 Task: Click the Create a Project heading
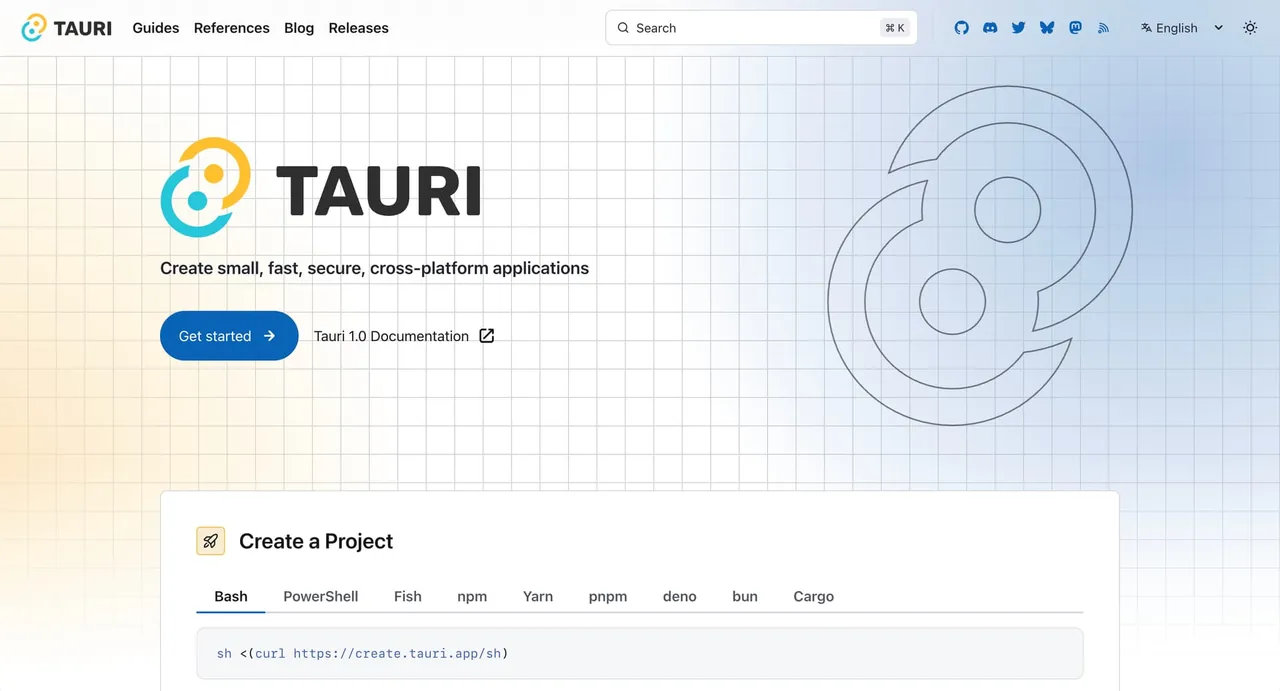316,541
